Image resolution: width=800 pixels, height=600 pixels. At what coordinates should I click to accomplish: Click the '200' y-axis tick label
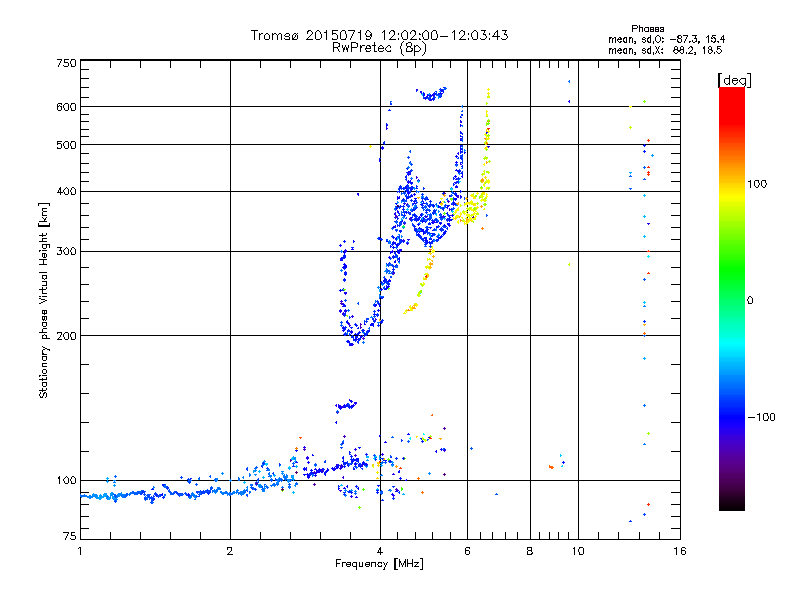[x=66, y=336]
